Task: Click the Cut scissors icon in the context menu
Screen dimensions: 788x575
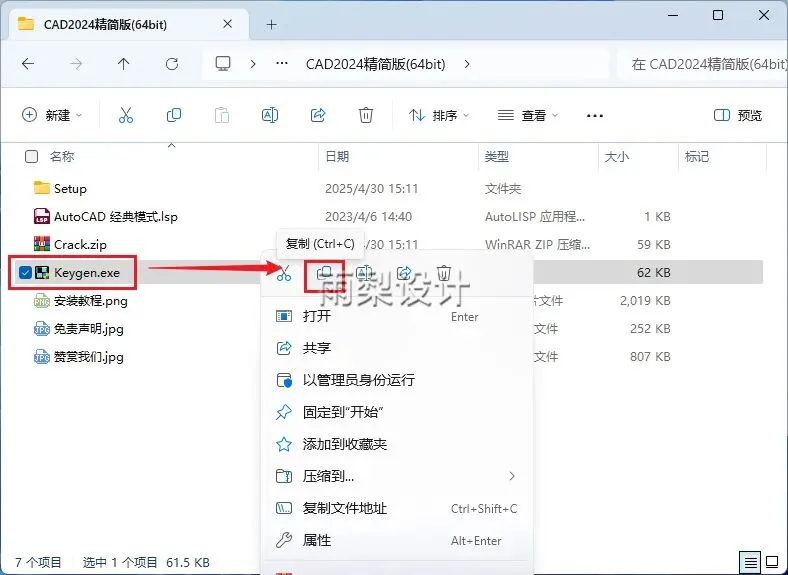Action: click(284, 273)
